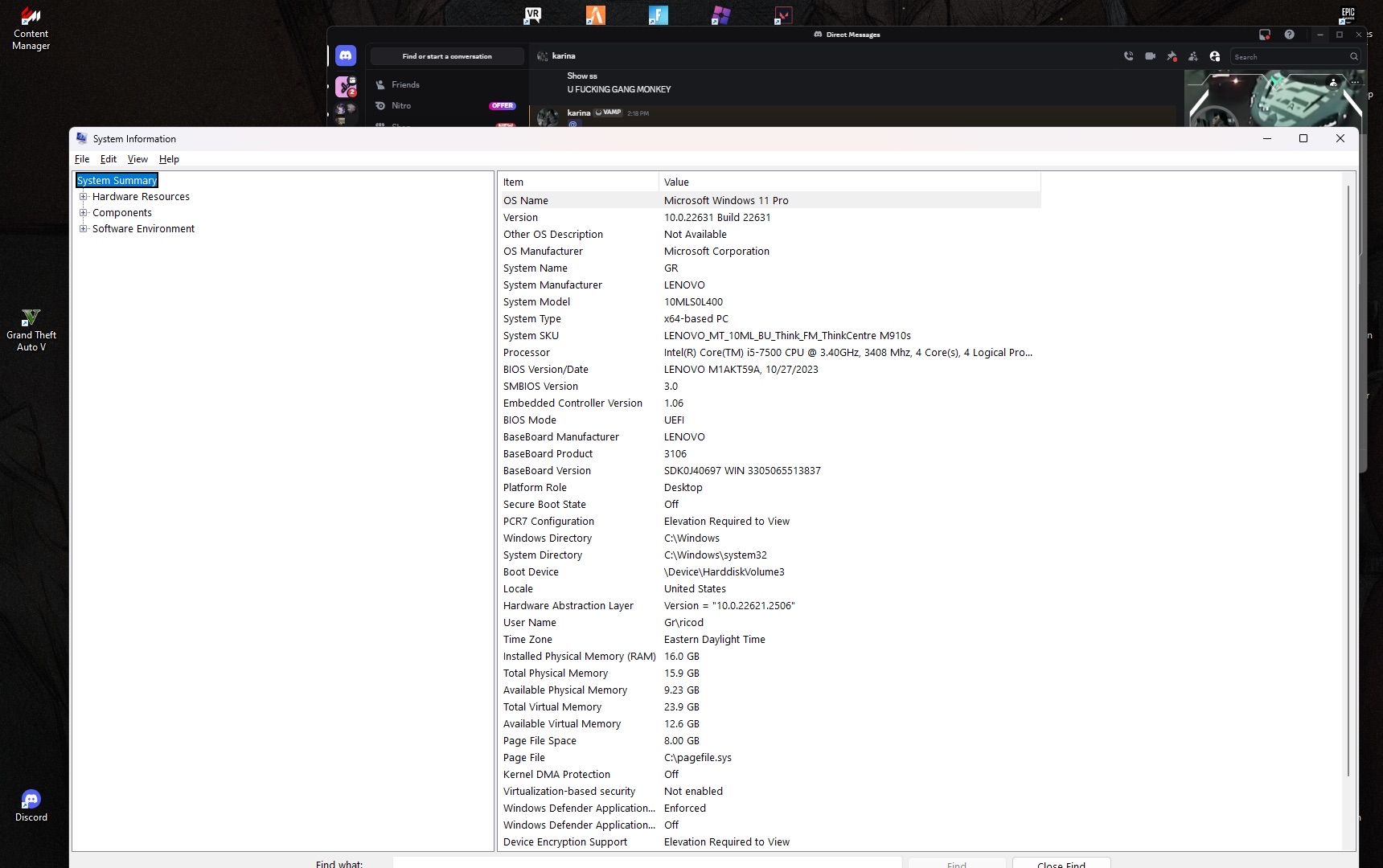
Task: Select the Total Virtual Memory row
Action: pos(769,707)
